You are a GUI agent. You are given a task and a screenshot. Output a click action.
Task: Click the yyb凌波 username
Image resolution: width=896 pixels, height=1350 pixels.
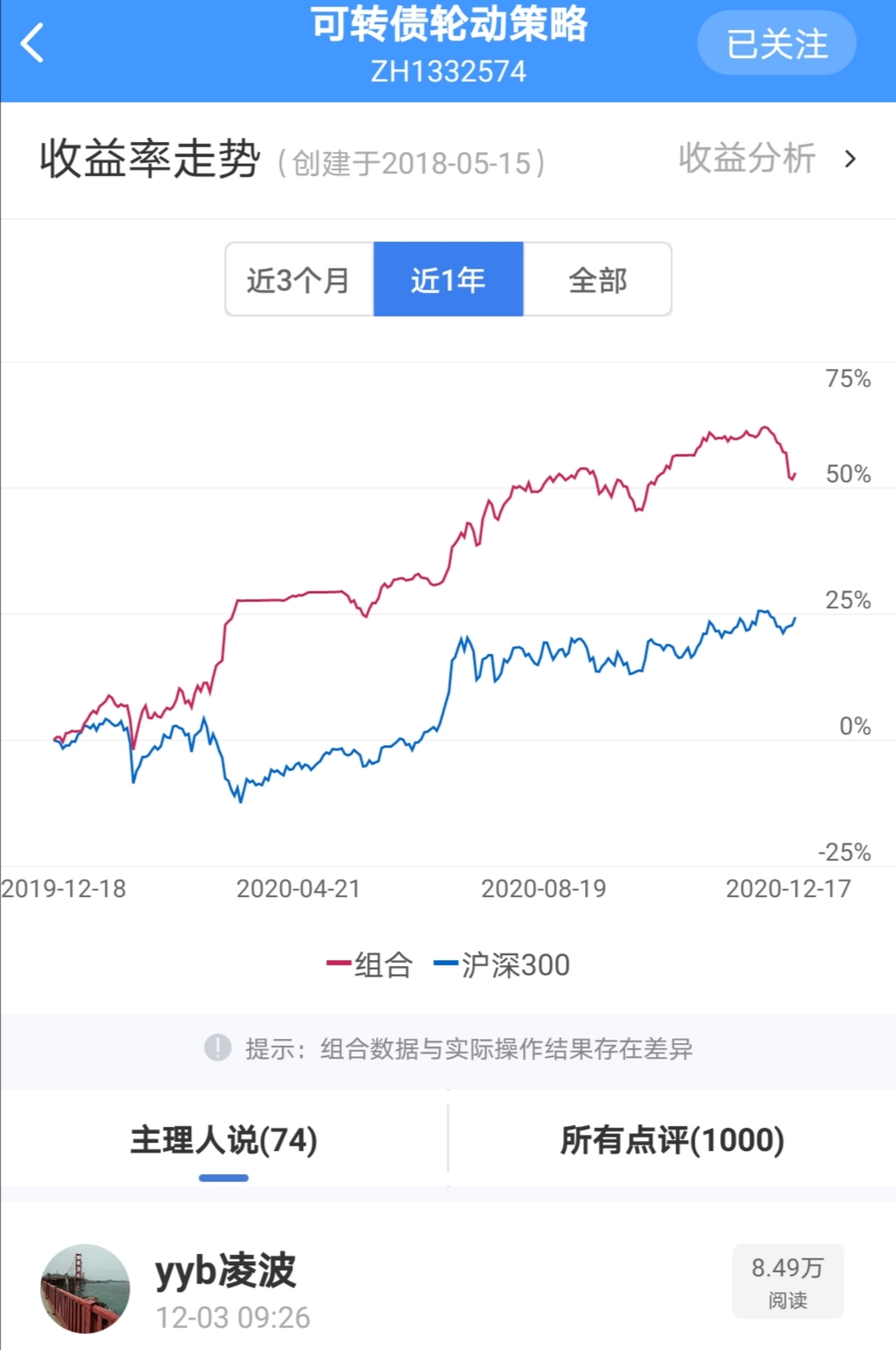pyautogui.click(x=226, y=1270)
